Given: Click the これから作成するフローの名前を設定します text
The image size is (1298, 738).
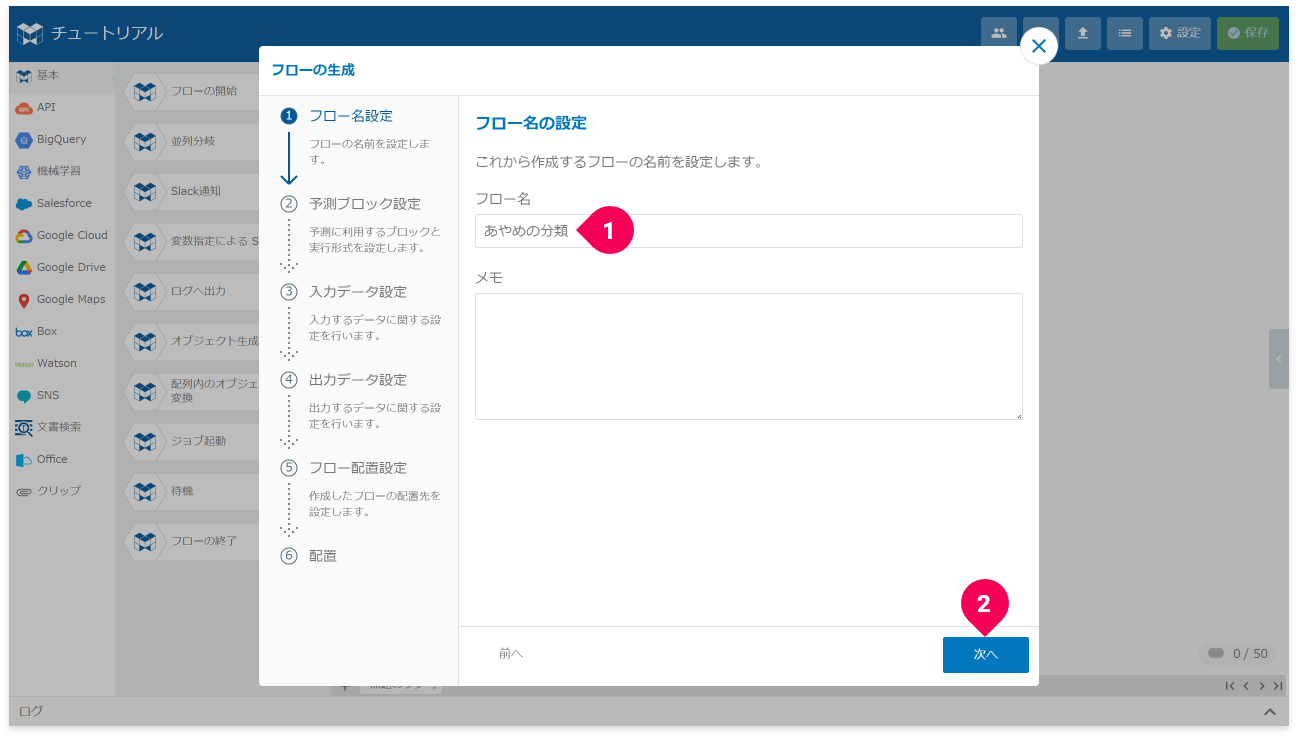Looking at the screenshot, I should tap(618, 161).
